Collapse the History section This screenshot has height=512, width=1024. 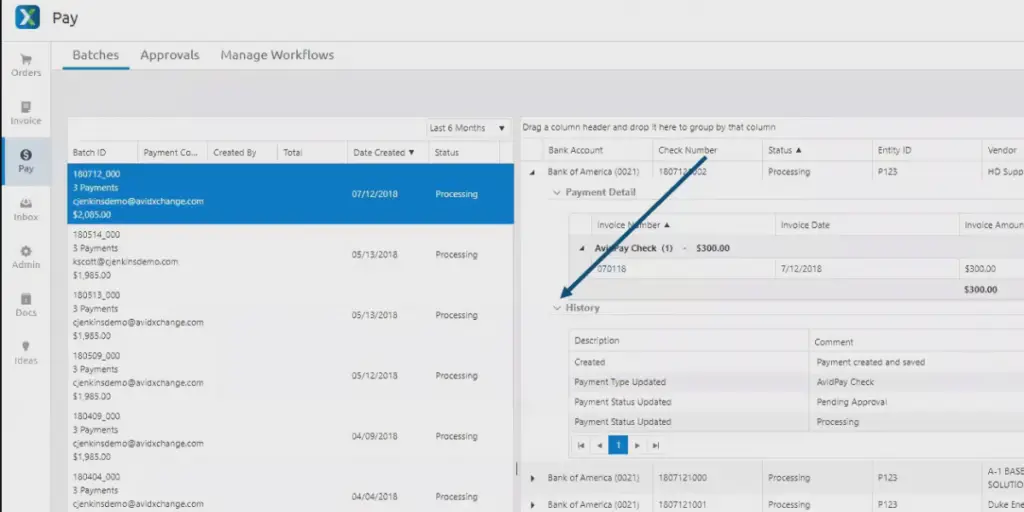pyautogui.click(x=557, y=308)
